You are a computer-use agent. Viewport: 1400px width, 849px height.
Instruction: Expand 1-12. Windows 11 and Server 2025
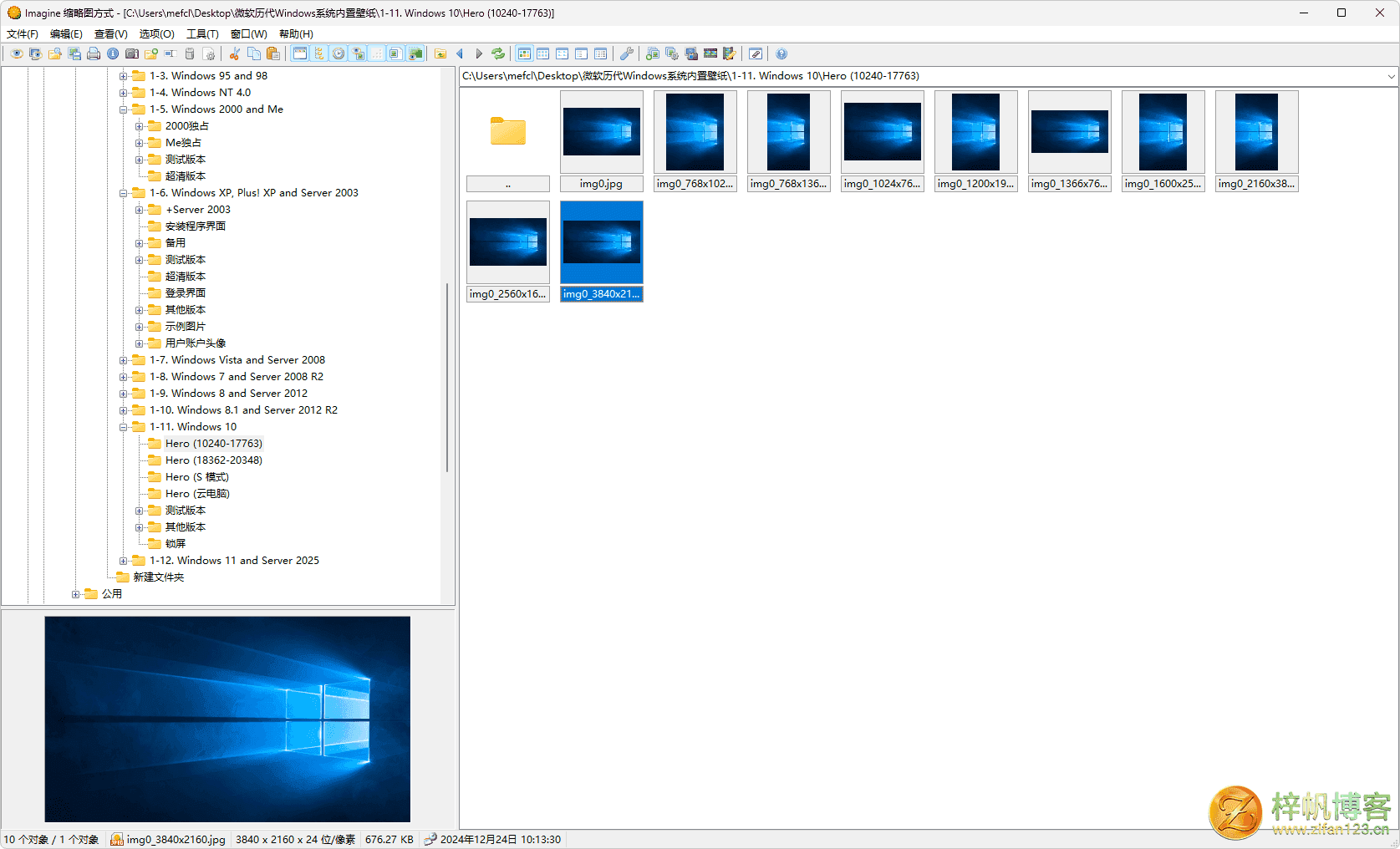click(x=123, y=561)
